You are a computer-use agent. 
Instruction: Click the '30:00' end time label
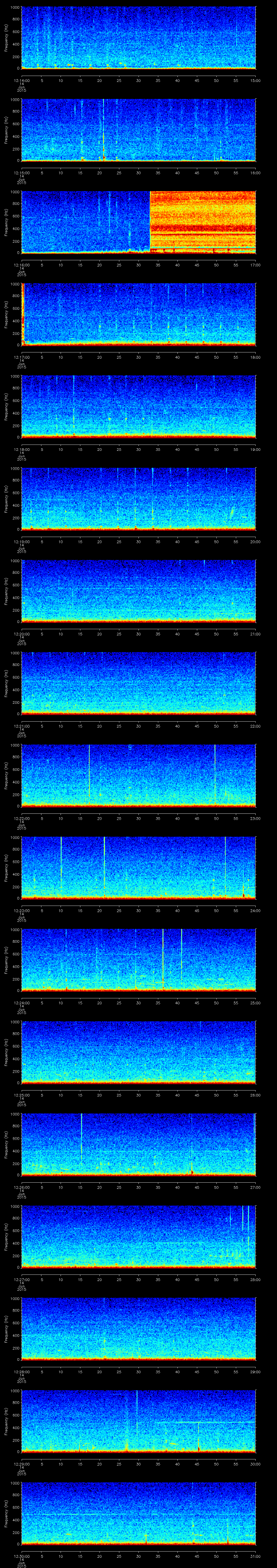[256, 1464]
